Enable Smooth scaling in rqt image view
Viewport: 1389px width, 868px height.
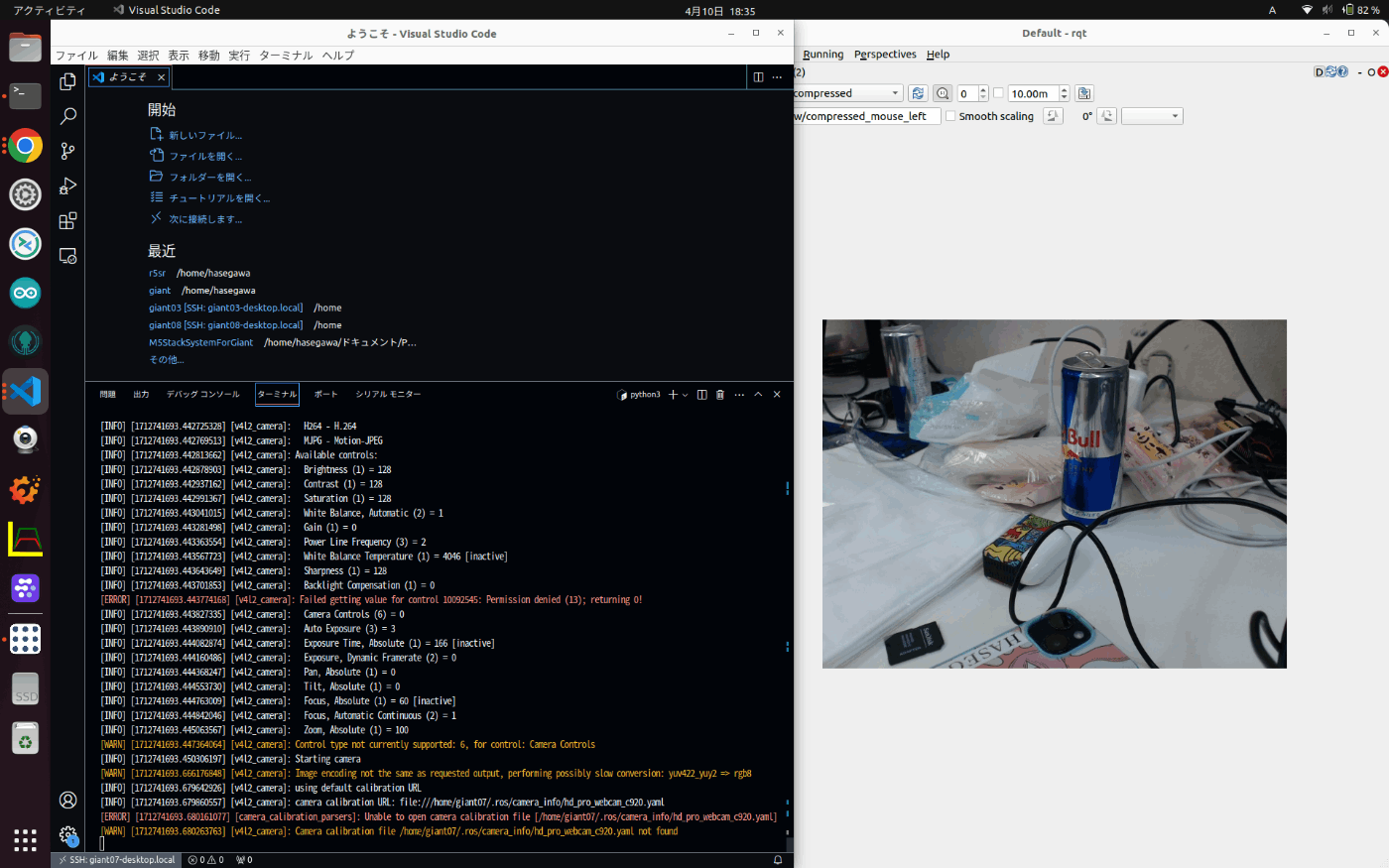pos(950,116)
